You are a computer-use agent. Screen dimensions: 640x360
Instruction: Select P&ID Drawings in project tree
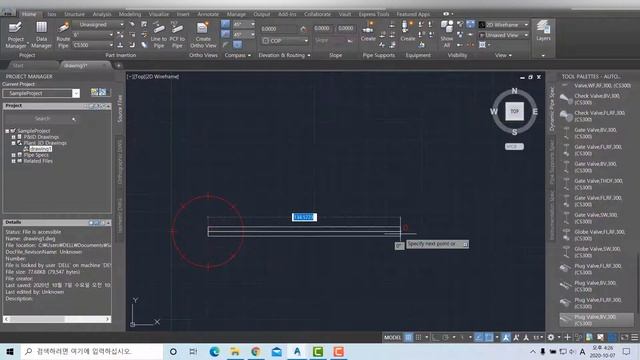coord(41,137)
